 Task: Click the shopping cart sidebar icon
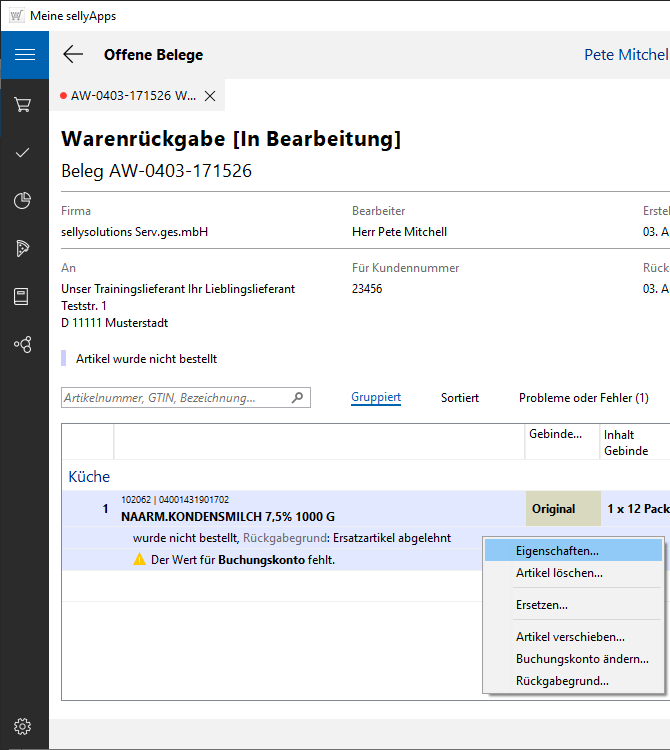point(23,104)
